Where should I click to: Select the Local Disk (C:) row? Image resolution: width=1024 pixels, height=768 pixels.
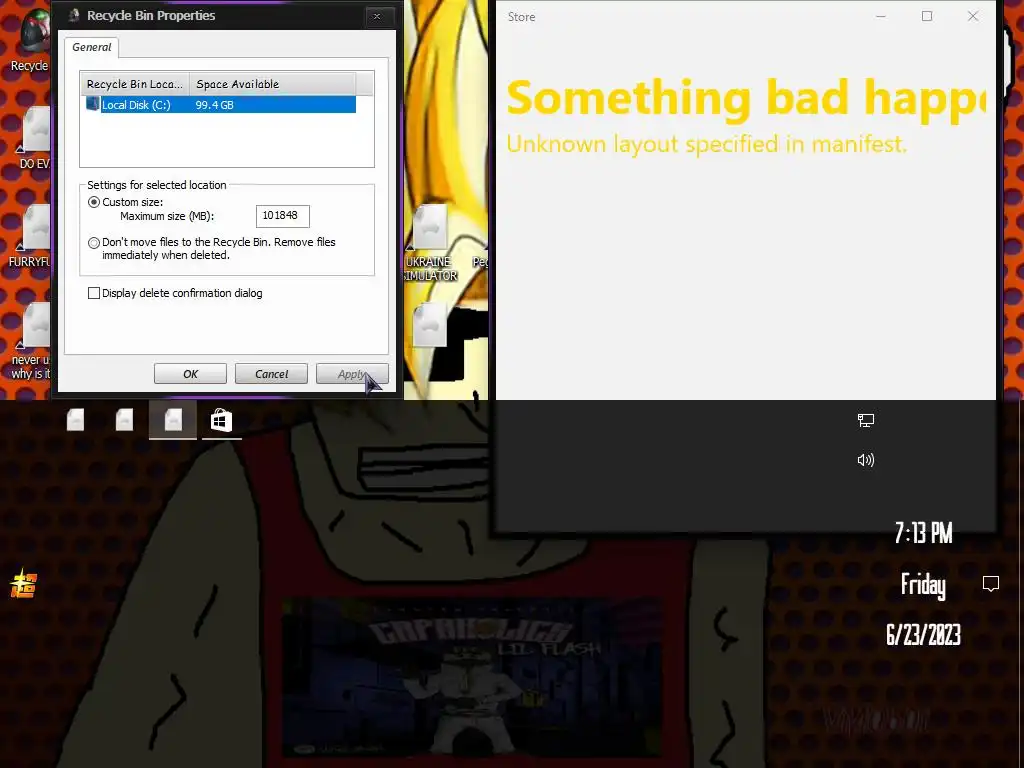[221, 104]
